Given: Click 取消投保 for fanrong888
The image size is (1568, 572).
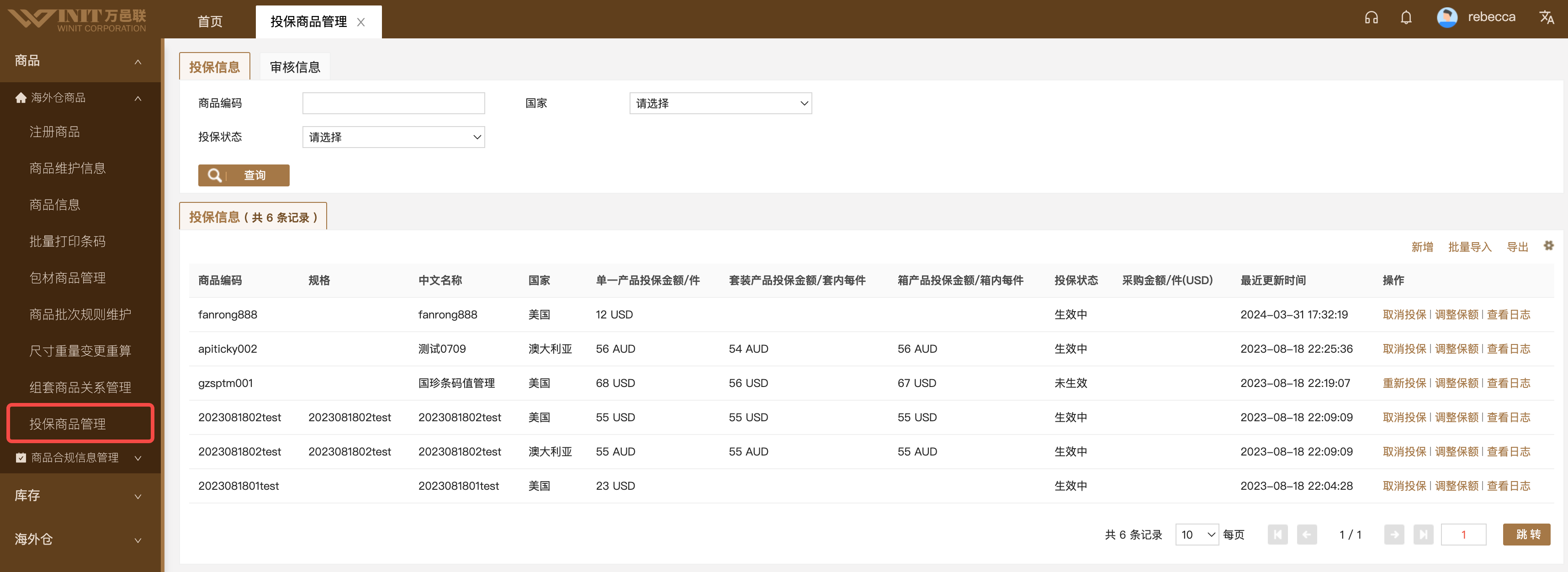Looking at the screenshot, I should pyautogui.click(x=1404, y=315).
